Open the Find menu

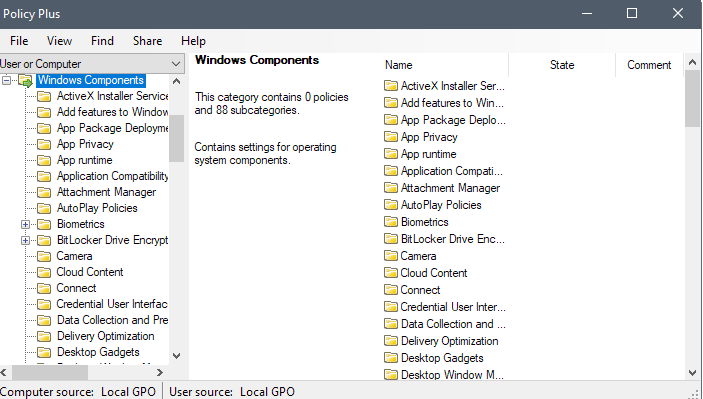tap(102, 41)
